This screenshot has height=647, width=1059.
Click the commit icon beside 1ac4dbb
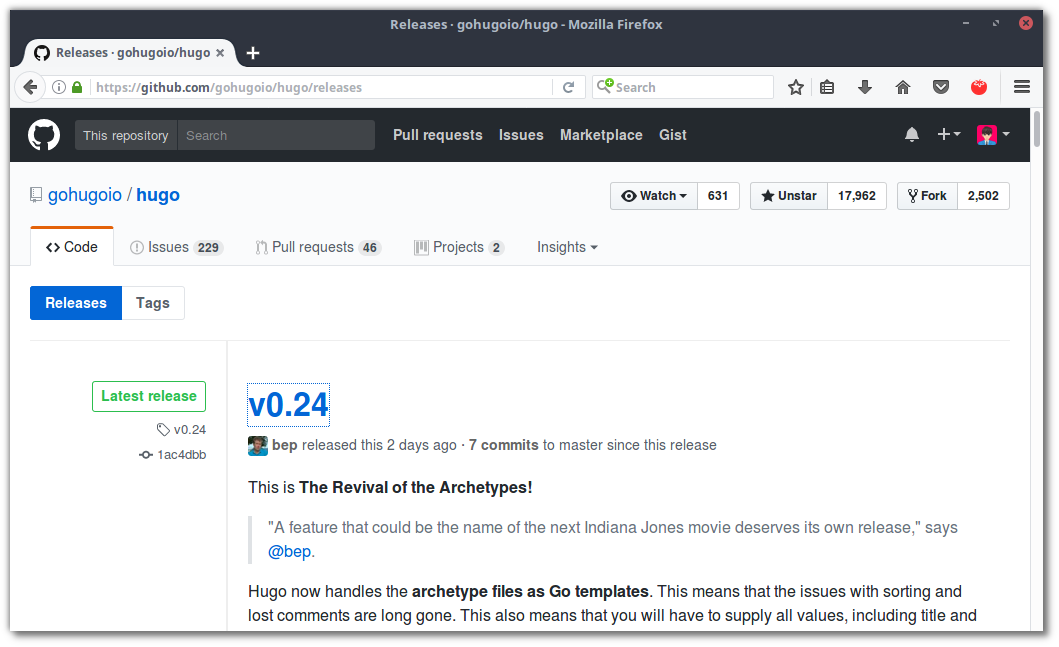(x=145, y=454)
